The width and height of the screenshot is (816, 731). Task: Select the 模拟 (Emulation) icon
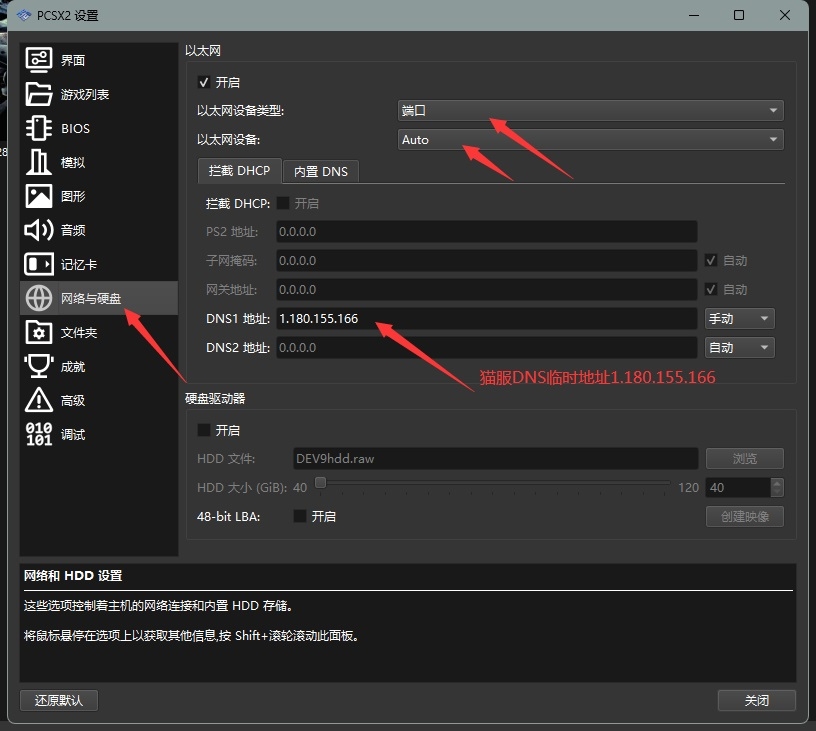point(39,162)
